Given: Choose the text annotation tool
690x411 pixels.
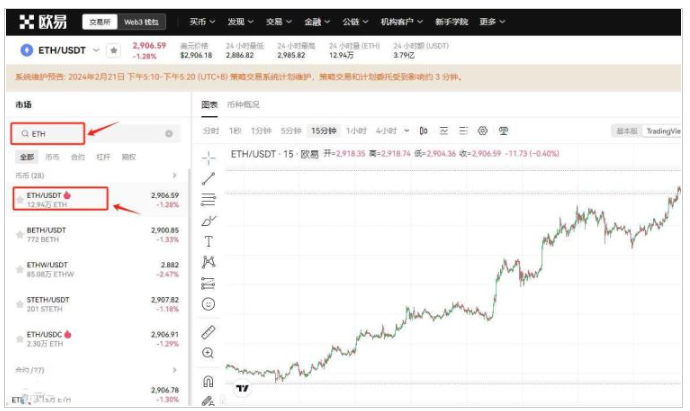Looking at the screenshot, I should click(x=208, y=241).
